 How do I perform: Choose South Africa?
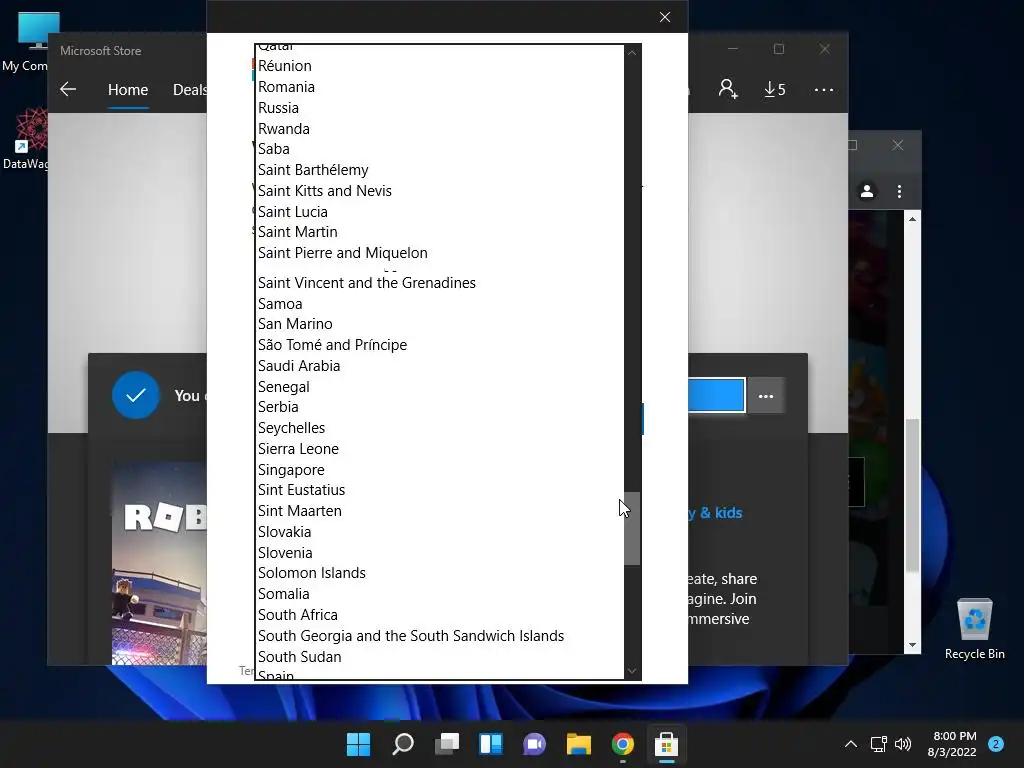click(x=439, y=615)
